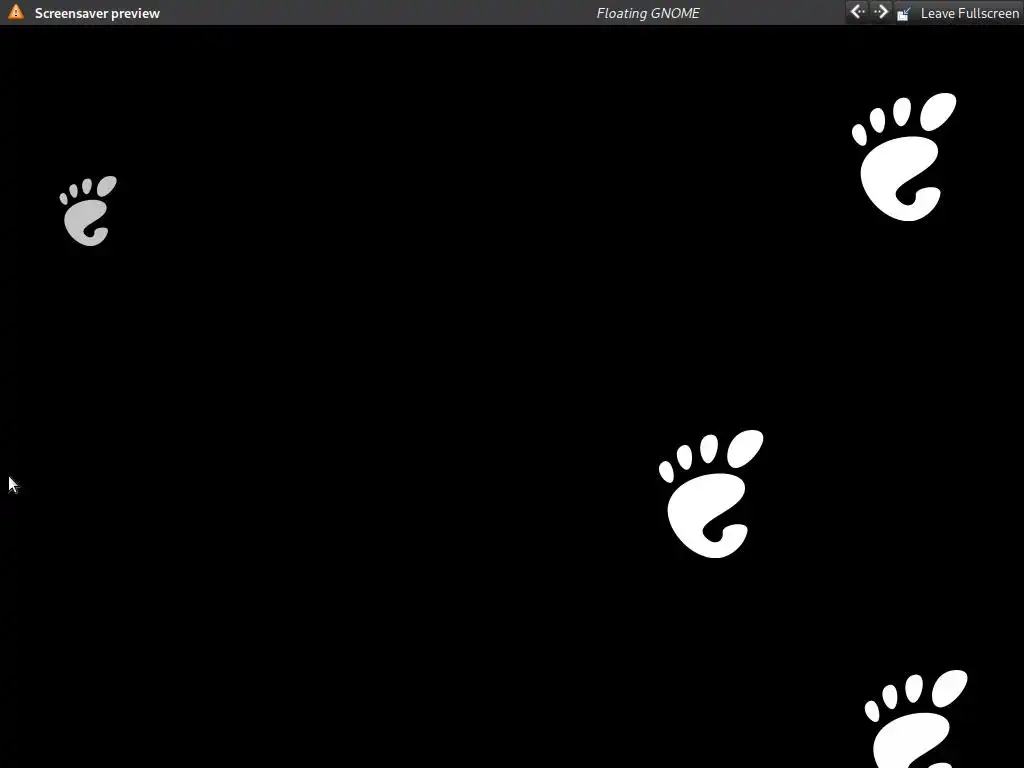
Task: Click the previous screensaver arrow button
Action: (x=857, y=12)
